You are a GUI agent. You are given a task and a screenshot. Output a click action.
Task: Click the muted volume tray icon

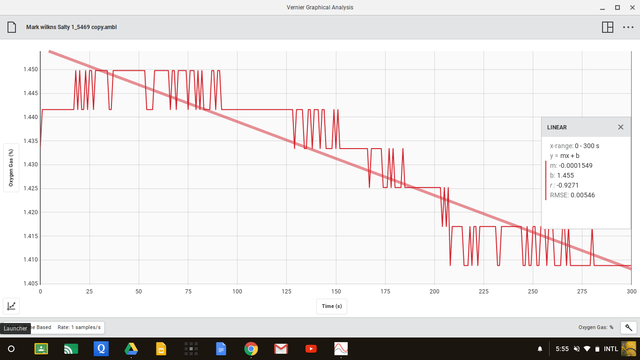(577, 349)
